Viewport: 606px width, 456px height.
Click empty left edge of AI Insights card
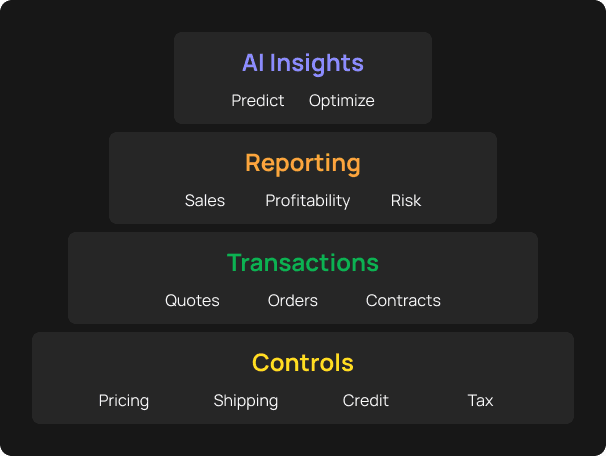[190, 78]
